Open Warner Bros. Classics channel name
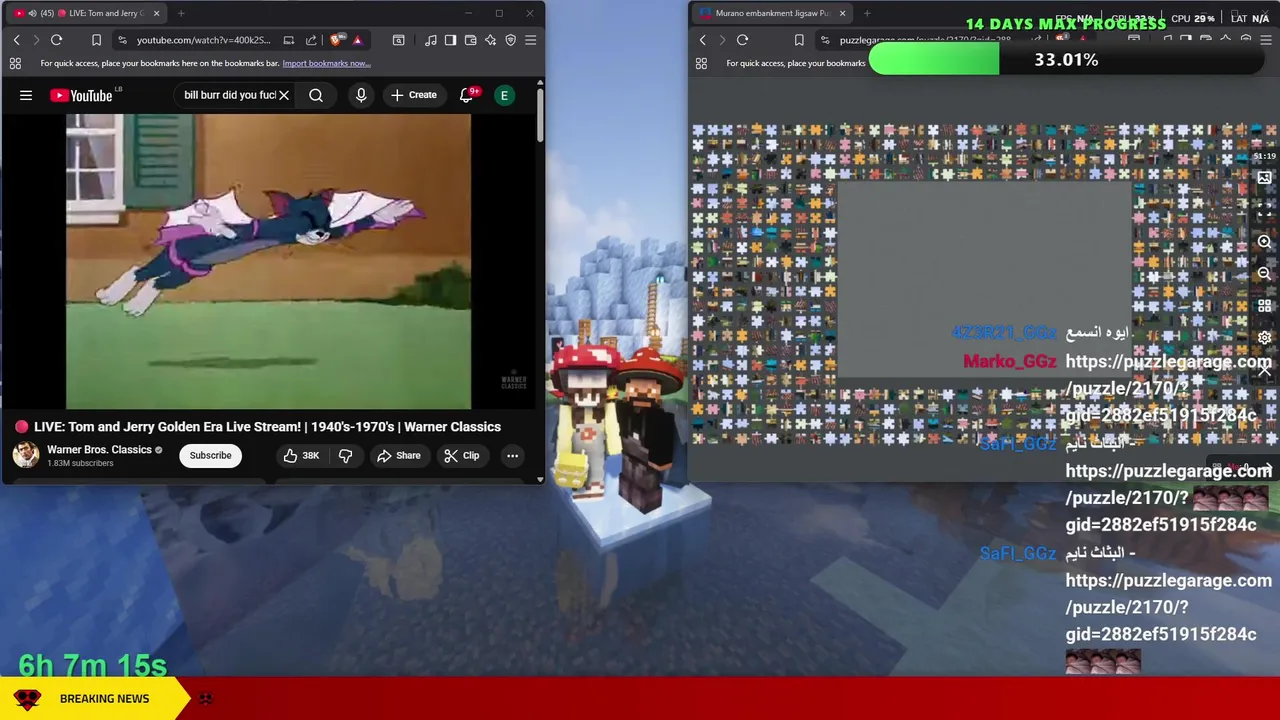Image resolution: width=1280 pixels, height=720 pixels. click(99, 450)
